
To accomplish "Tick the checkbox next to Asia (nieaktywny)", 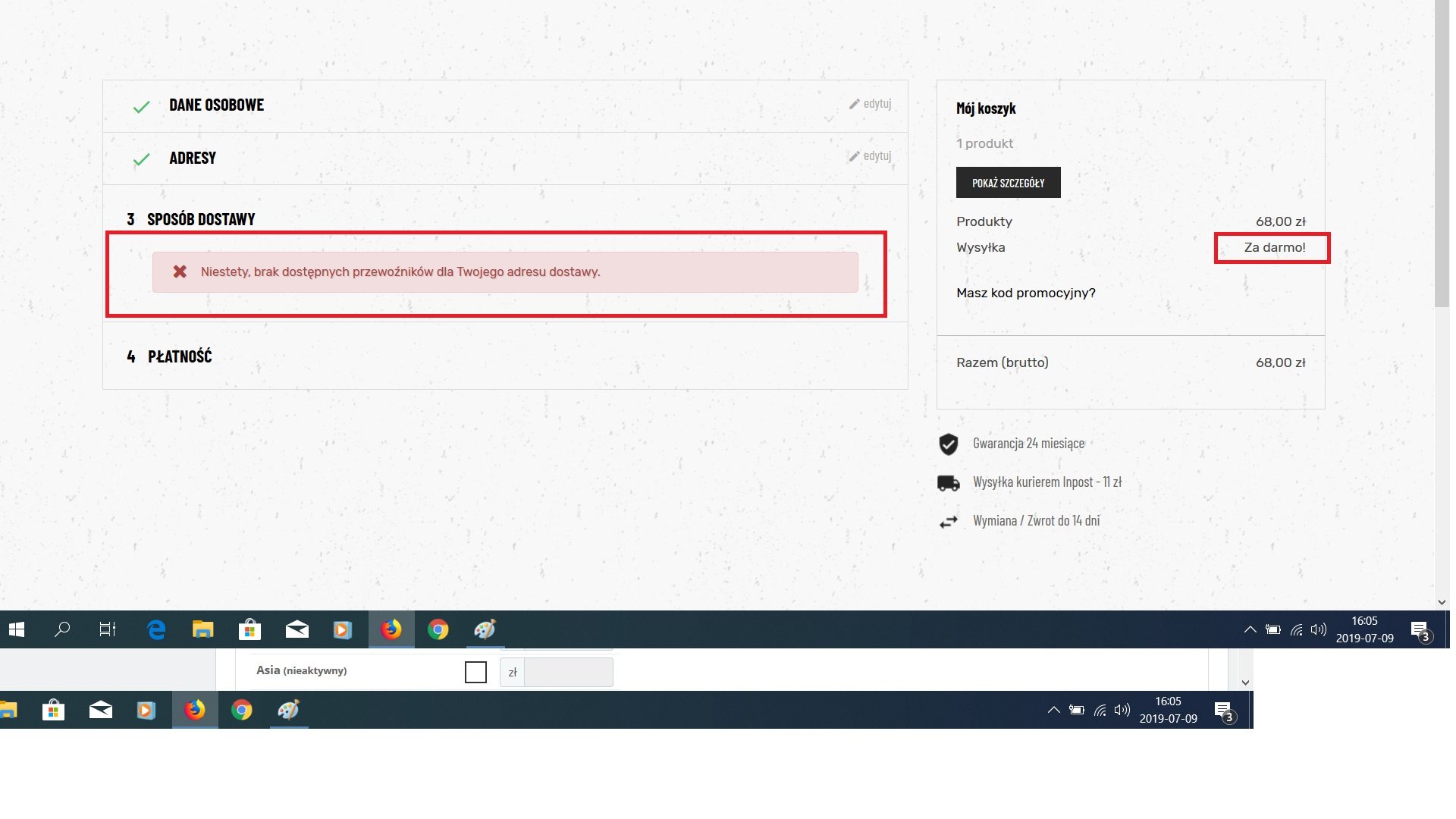I will tap(475, 672).
